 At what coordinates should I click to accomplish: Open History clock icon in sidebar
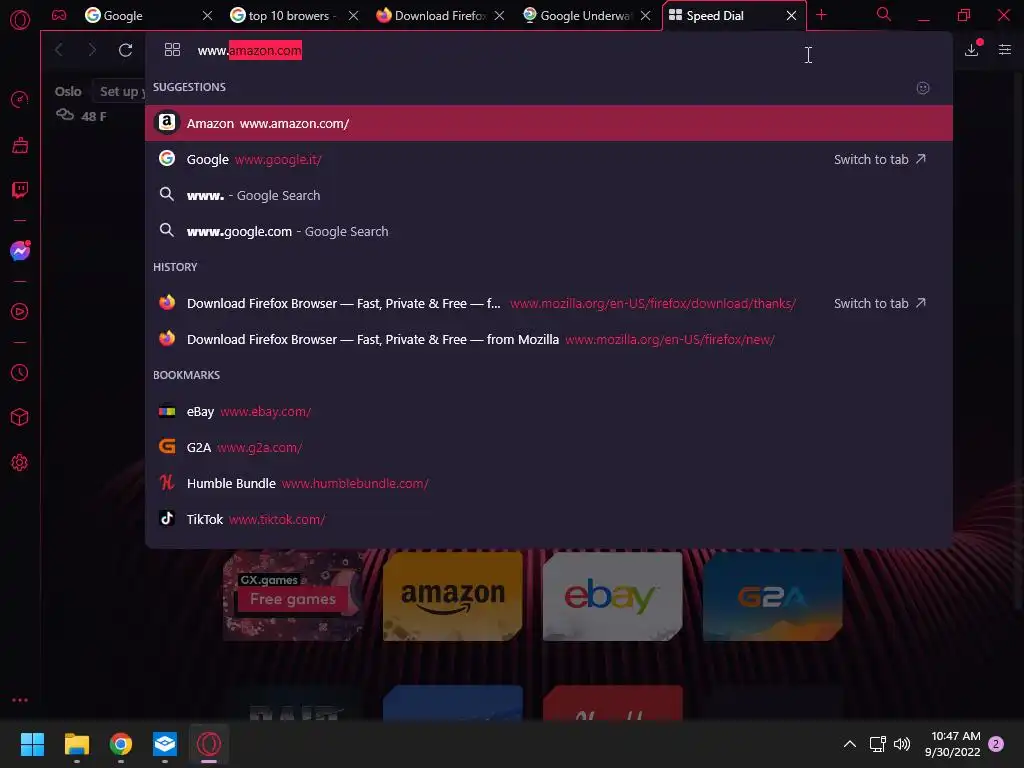20,373
